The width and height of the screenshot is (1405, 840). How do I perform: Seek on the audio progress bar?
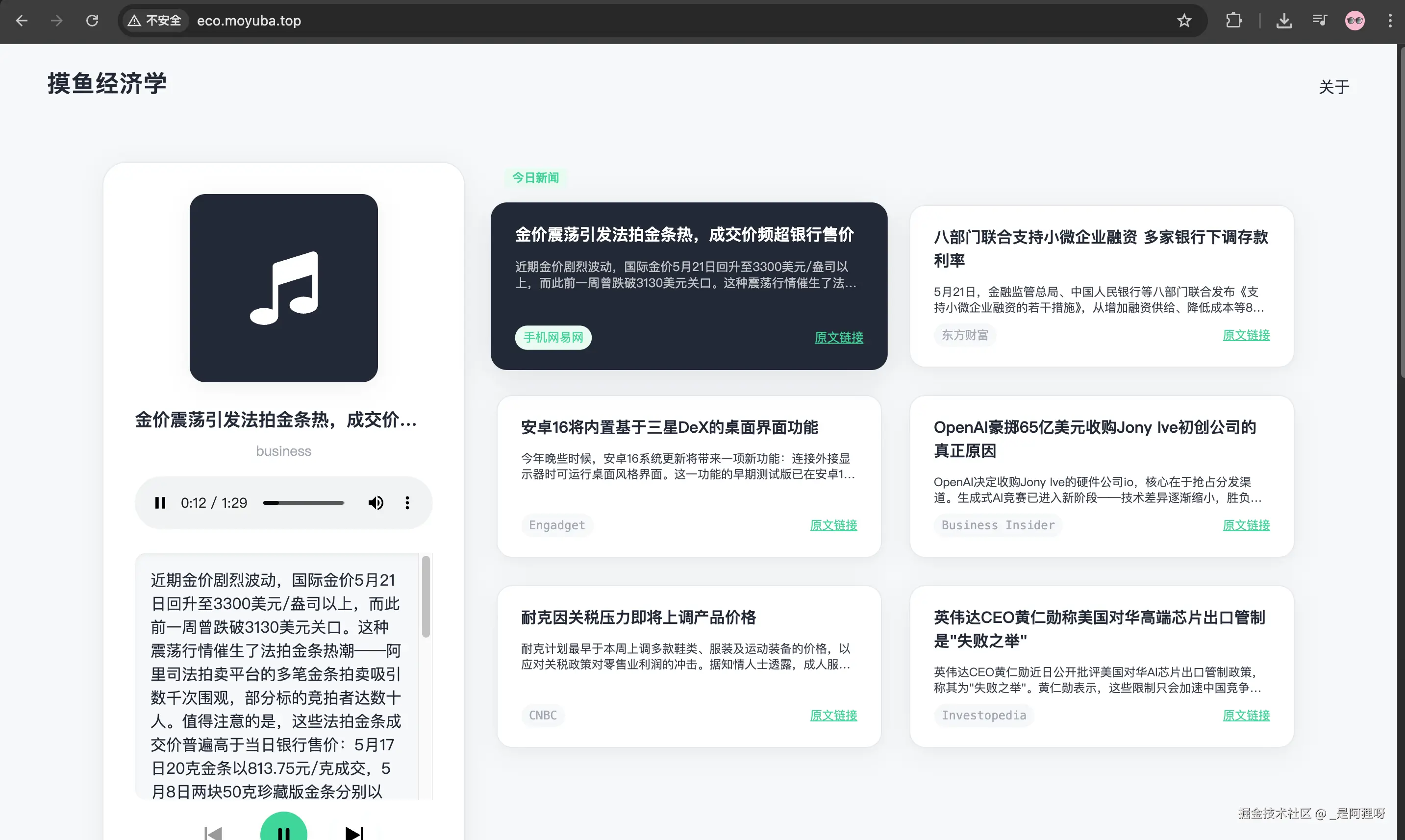[303, 503]
